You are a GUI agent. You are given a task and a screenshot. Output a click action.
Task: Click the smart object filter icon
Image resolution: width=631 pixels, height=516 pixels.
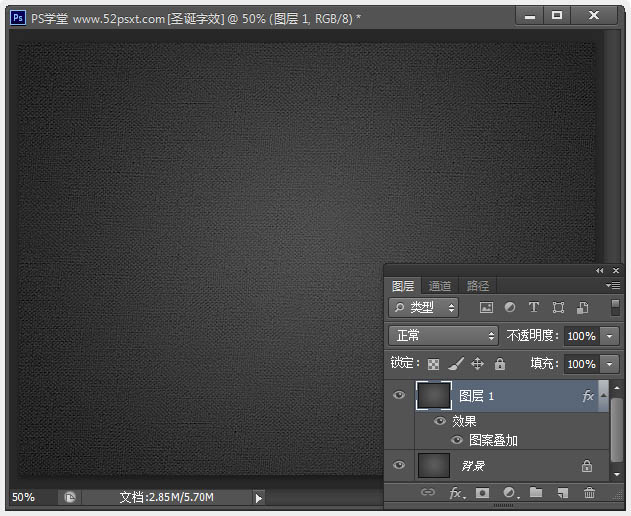click(x=582, y=308)
